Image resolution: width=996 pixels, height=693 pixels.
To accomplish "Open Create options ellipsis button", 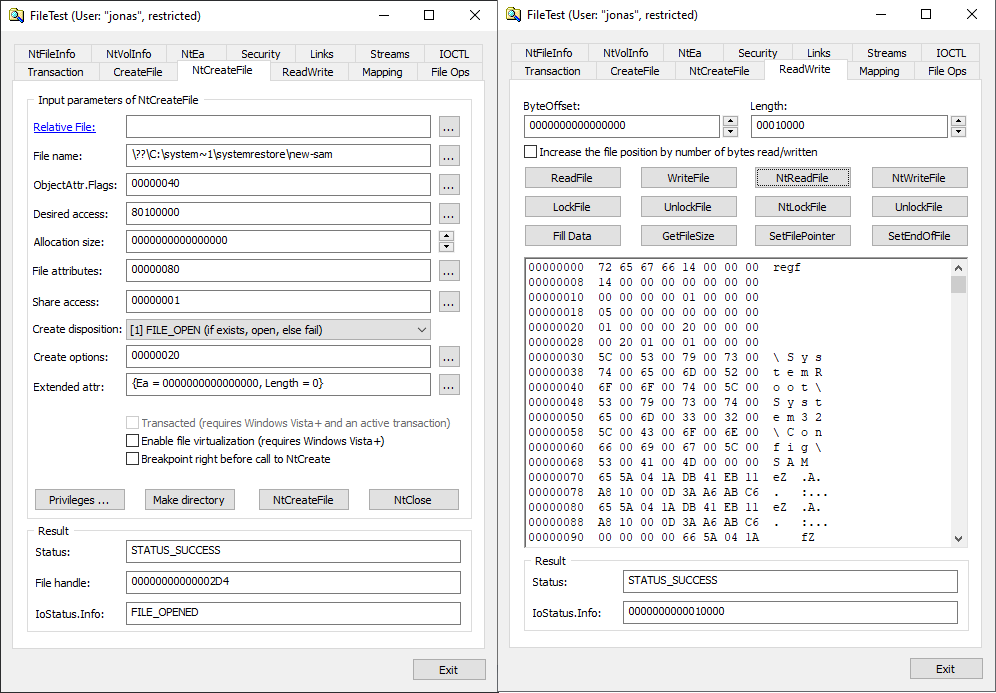I will tap(449, 356).
